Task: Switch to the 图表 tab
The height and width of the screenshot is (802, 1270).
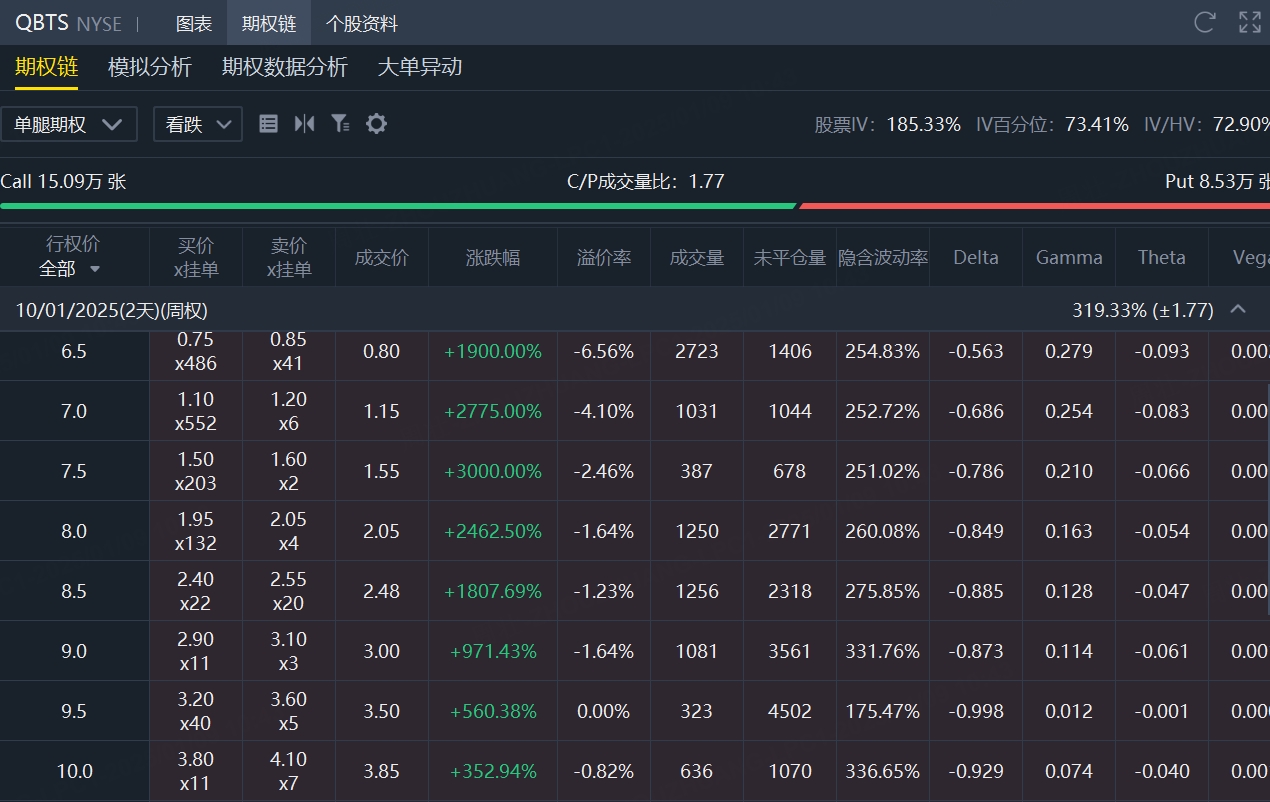Action: [x=194, y=23]
